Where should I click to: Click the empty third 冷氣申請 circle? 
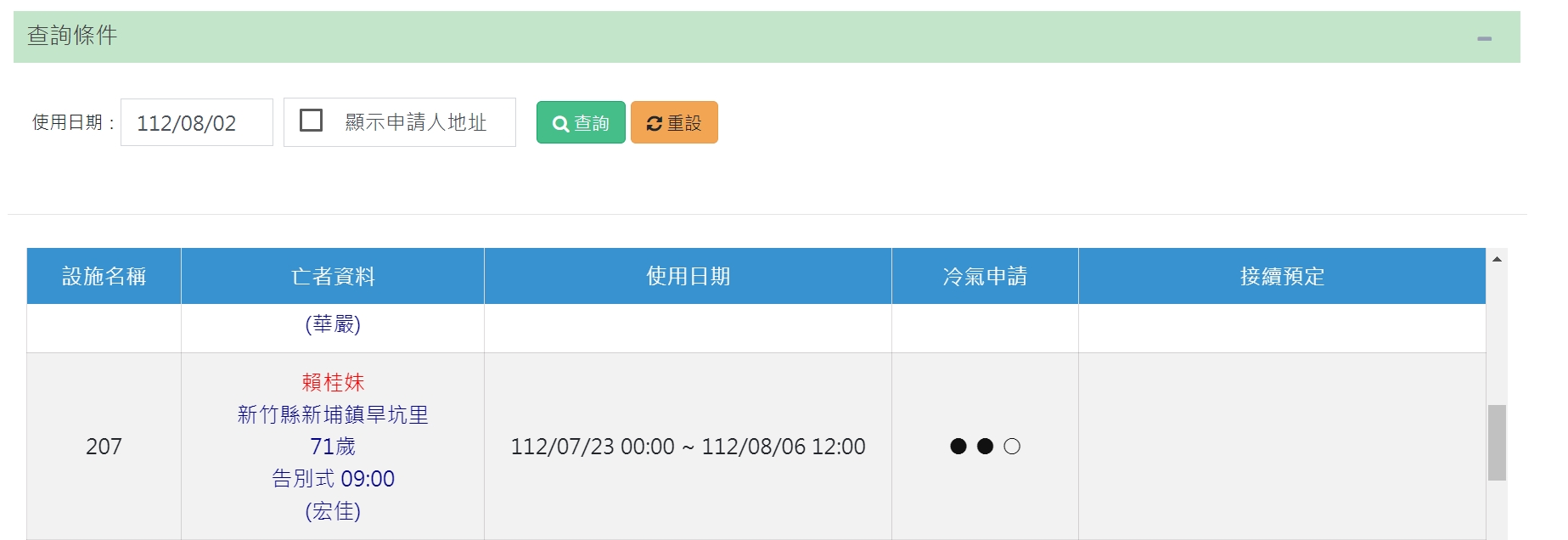1012,447
